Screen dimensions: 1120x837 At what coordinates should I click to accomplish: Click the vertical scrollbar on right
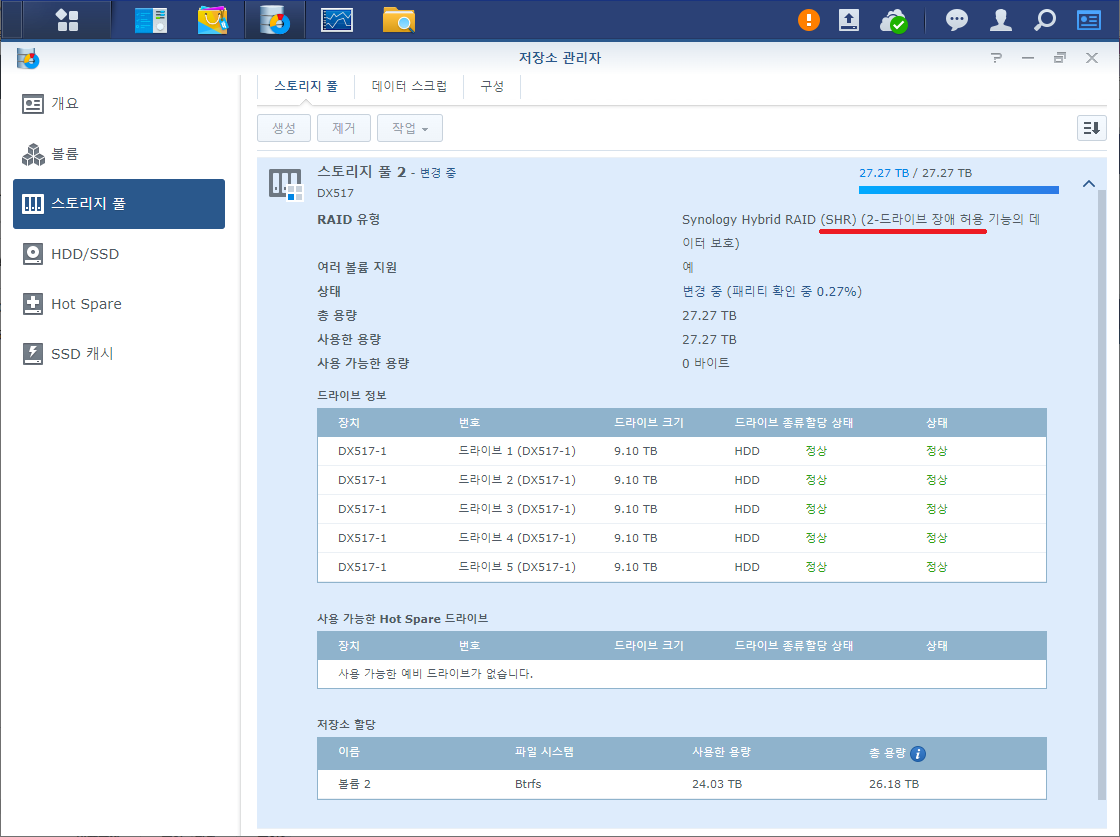pos(1101,493)
